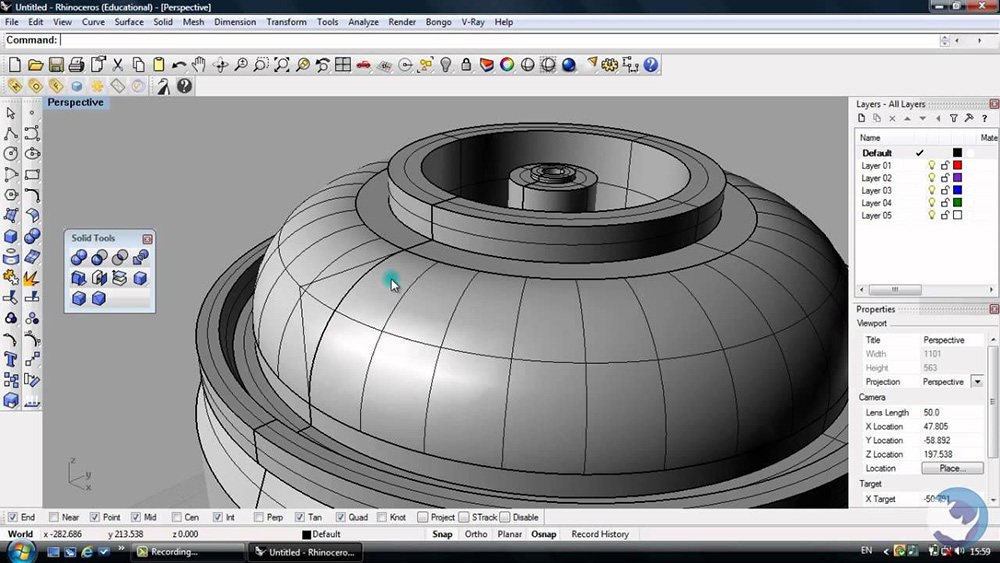Screen dimensions: 1000x563
Task: Click the Boolean Union icon in Solid Tools
Action: [x=78, y=258]
